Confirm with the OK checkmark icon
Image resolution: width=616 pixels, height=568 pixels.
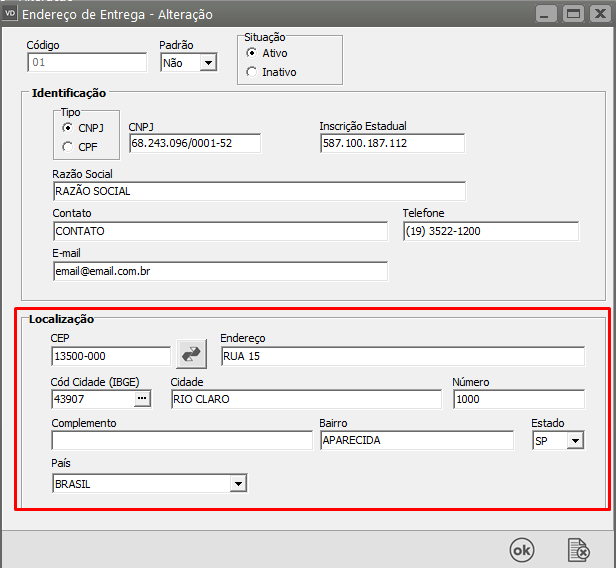521,549
